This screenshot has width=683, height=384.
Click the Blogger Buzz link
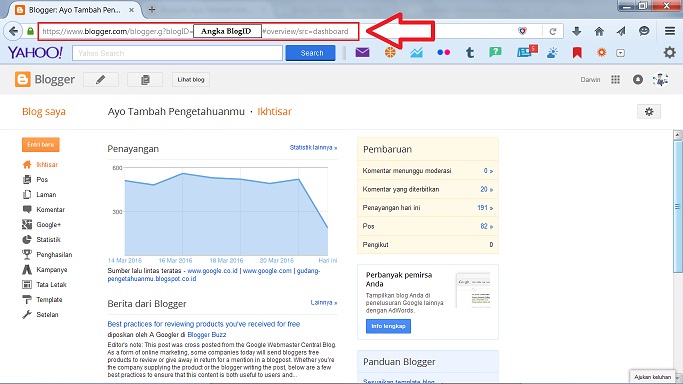(206, 335)
